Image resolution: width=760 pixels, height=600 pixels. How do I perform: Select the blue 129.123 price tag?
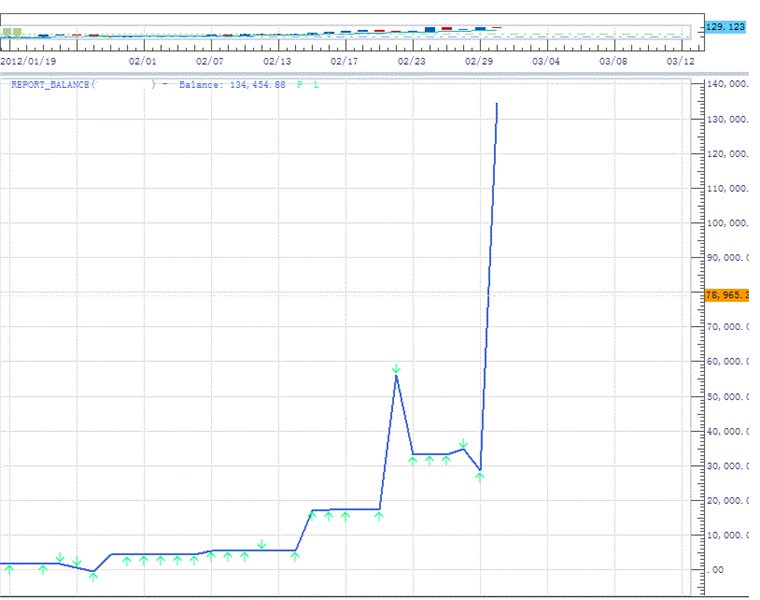tap(726, 27)
